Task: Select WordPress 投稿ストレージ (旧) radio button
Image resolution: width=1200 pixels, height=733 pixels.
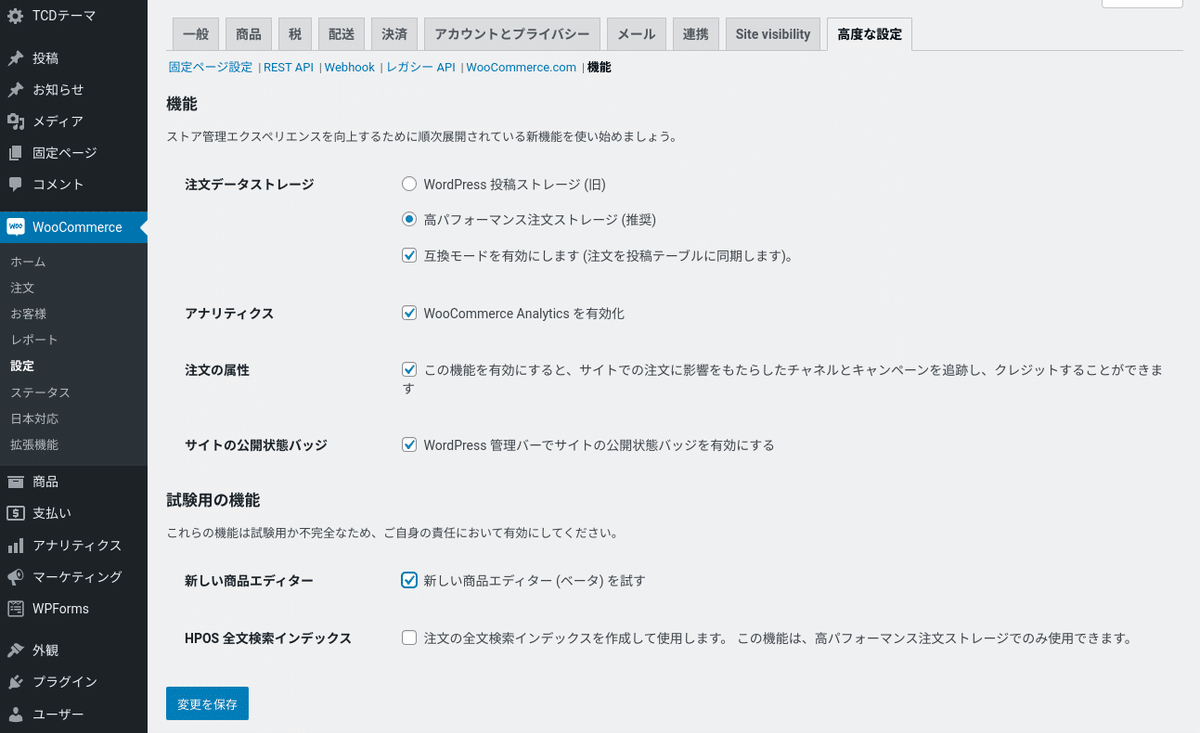Action: (x=409, y=184)
